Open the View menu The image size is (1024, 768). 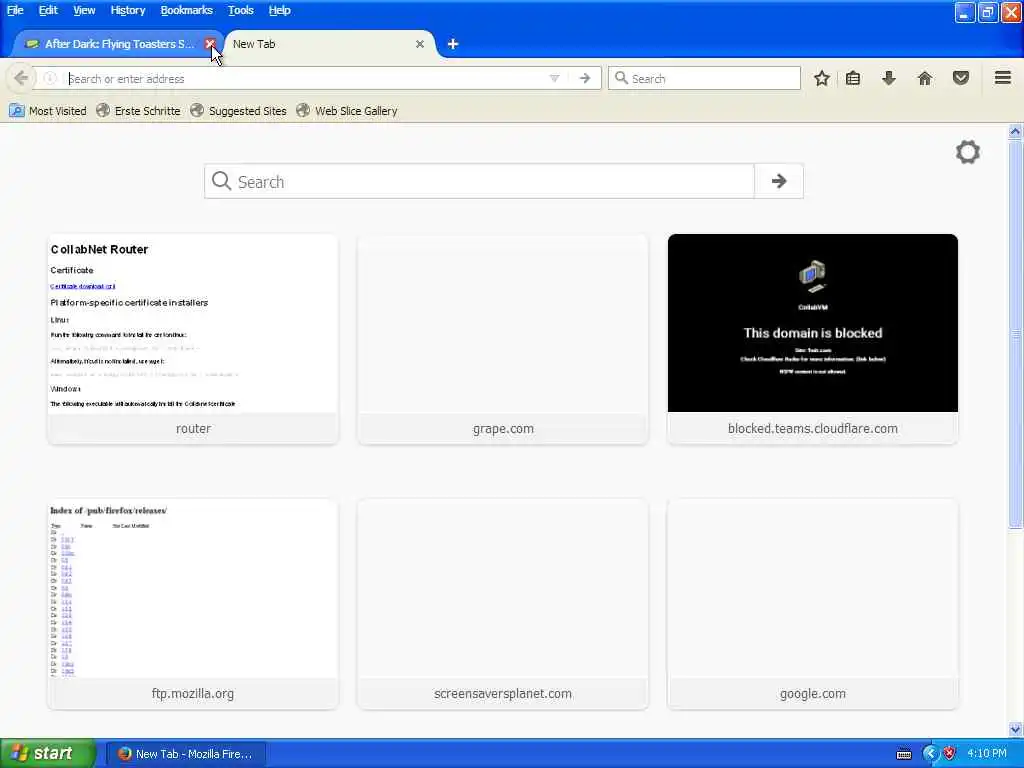(x=84, y=10)
